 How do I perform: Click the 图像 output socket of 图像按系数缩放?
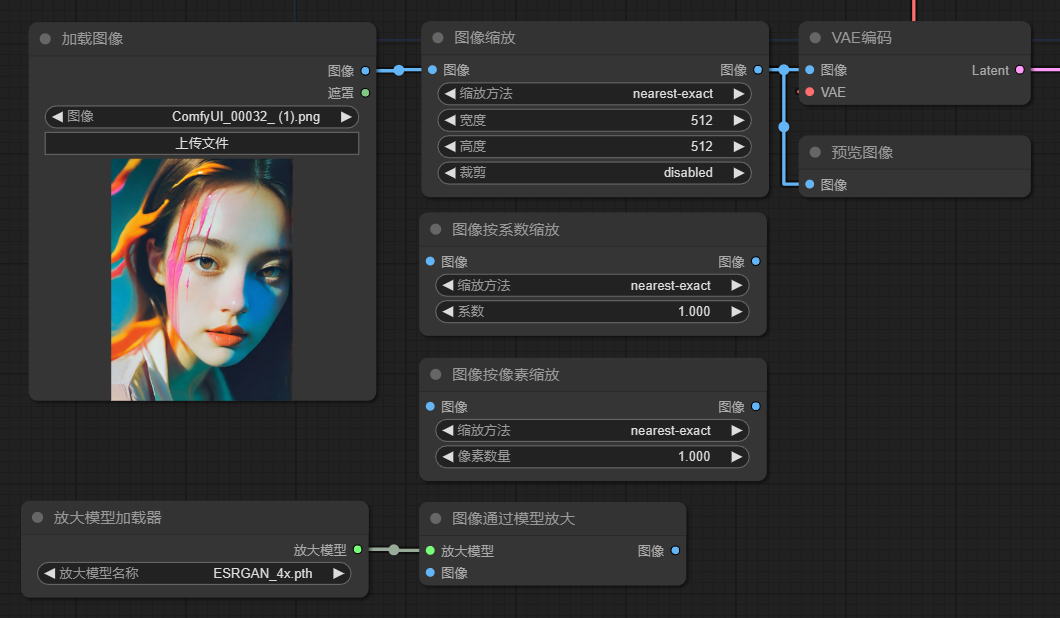(755, 261)
